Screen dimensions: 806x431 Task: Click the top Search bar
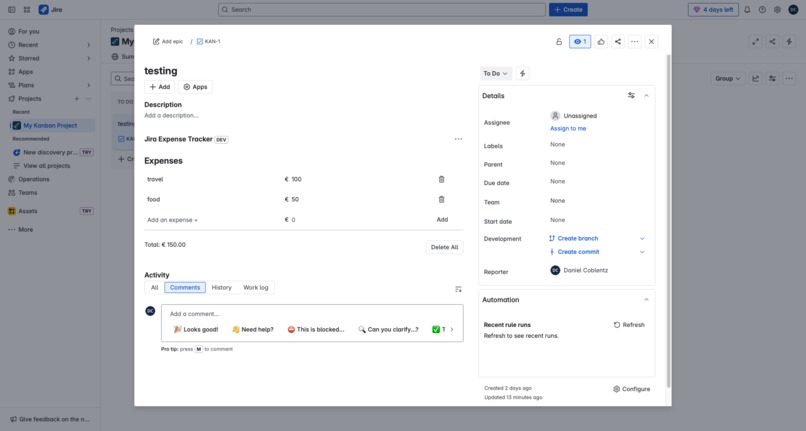click(381, 10)
